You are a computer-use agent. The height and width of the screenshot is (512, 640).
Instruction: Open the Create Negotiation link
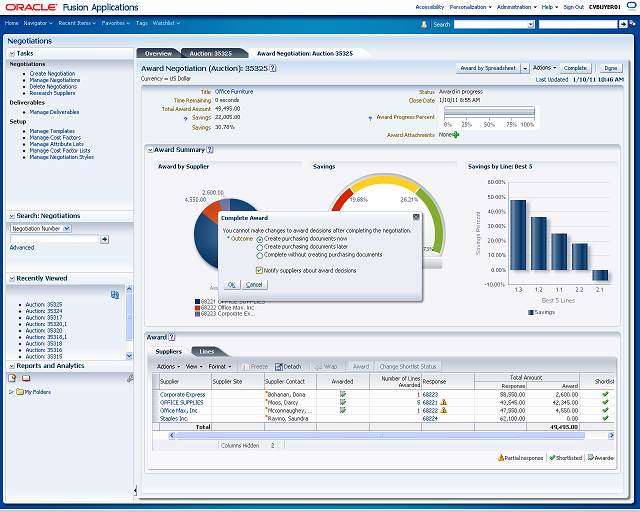(52, 73)
